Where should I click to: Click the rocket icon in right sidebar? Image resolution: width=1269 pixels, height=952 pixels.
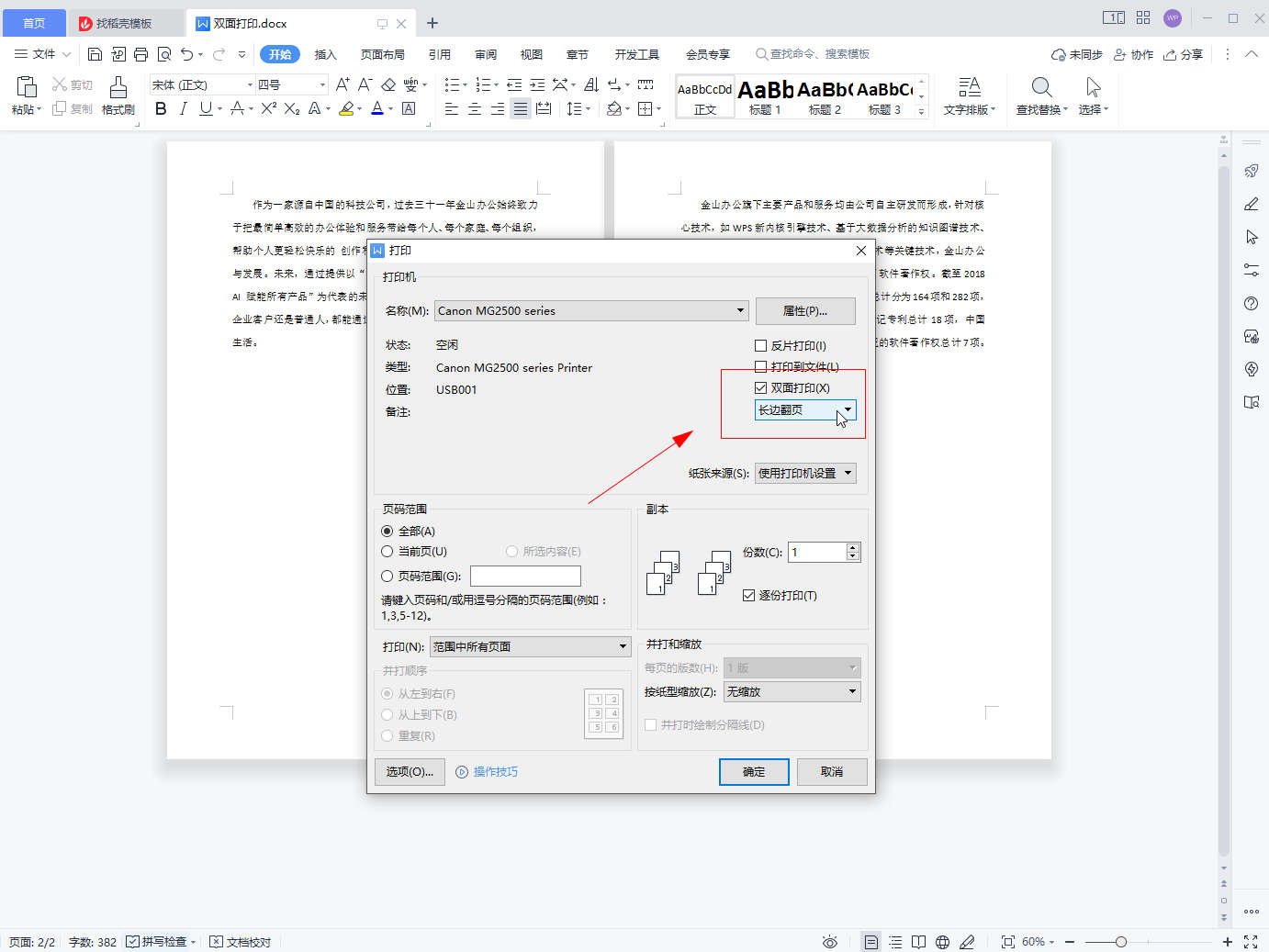[x=1251, y=171]
